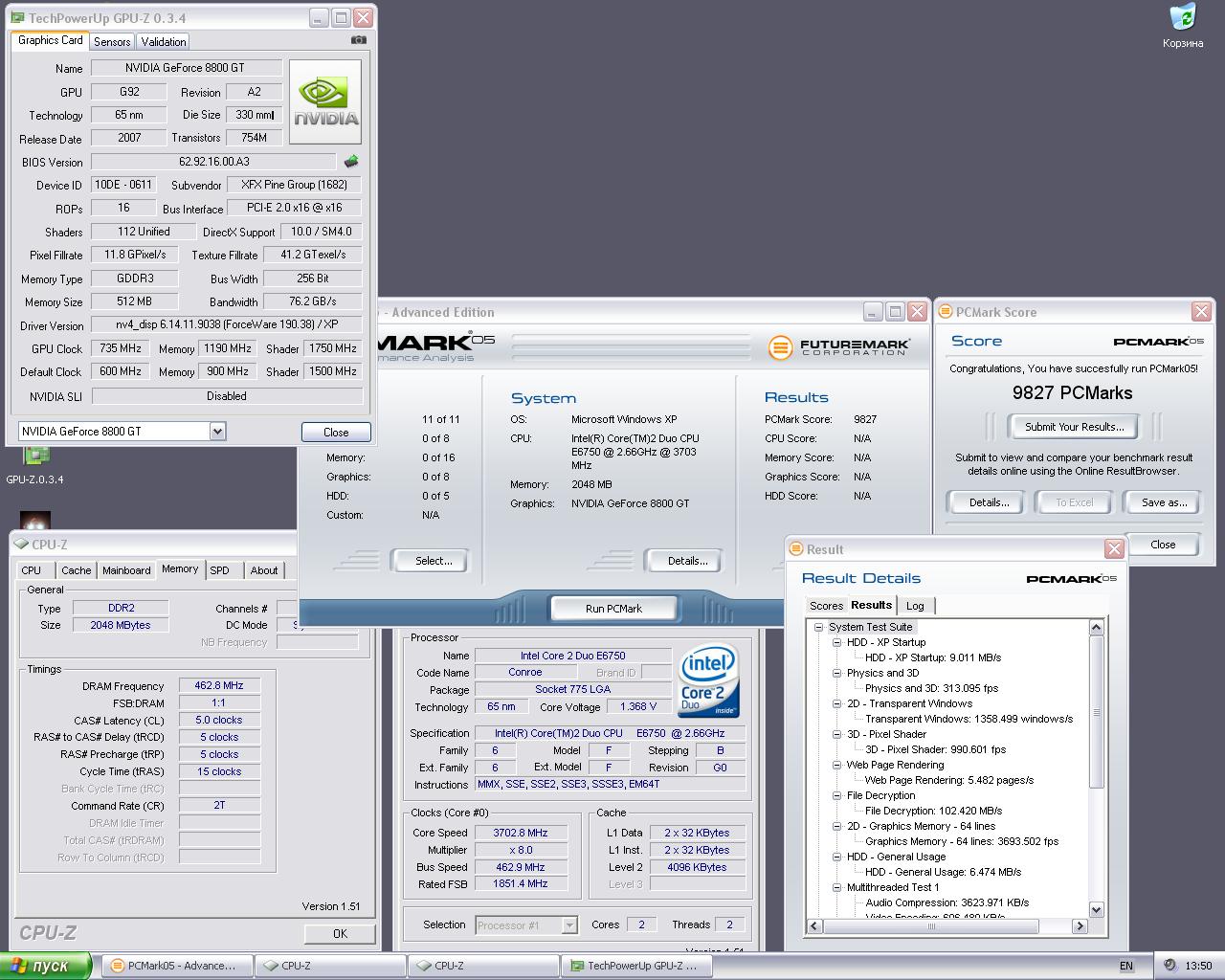1225x980 pixels.
Task: Click the tray clock showing 13:50
Action: tap(1198, 966)
